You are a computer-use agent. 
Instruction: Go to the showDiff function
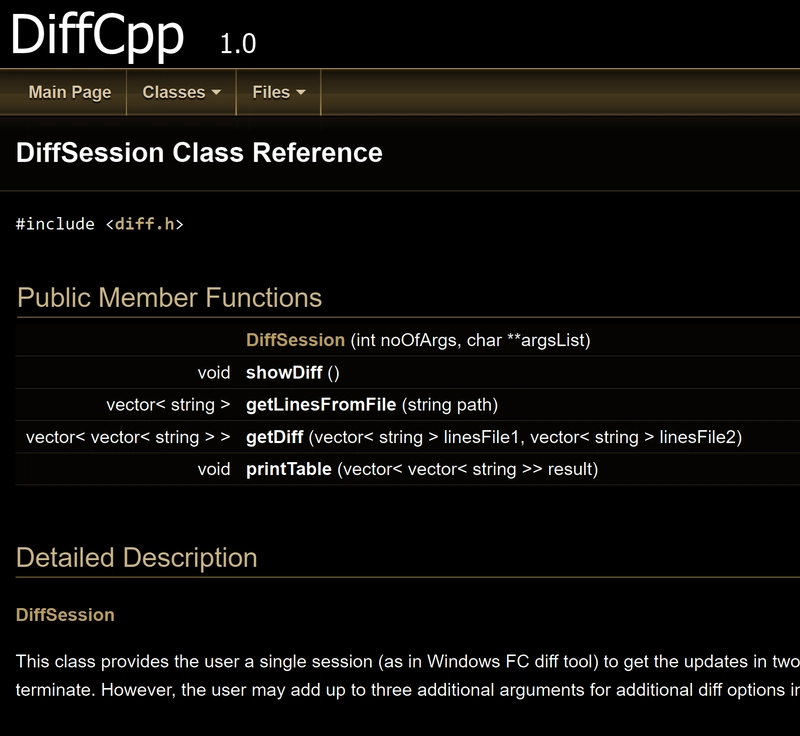coord(284,373)
